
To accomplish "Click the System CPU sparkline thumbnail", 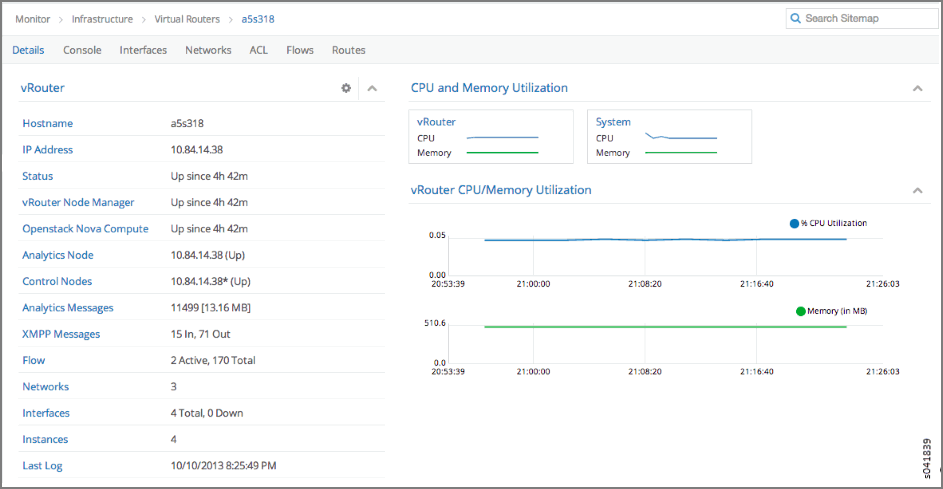I will click(x=681, y=137).
